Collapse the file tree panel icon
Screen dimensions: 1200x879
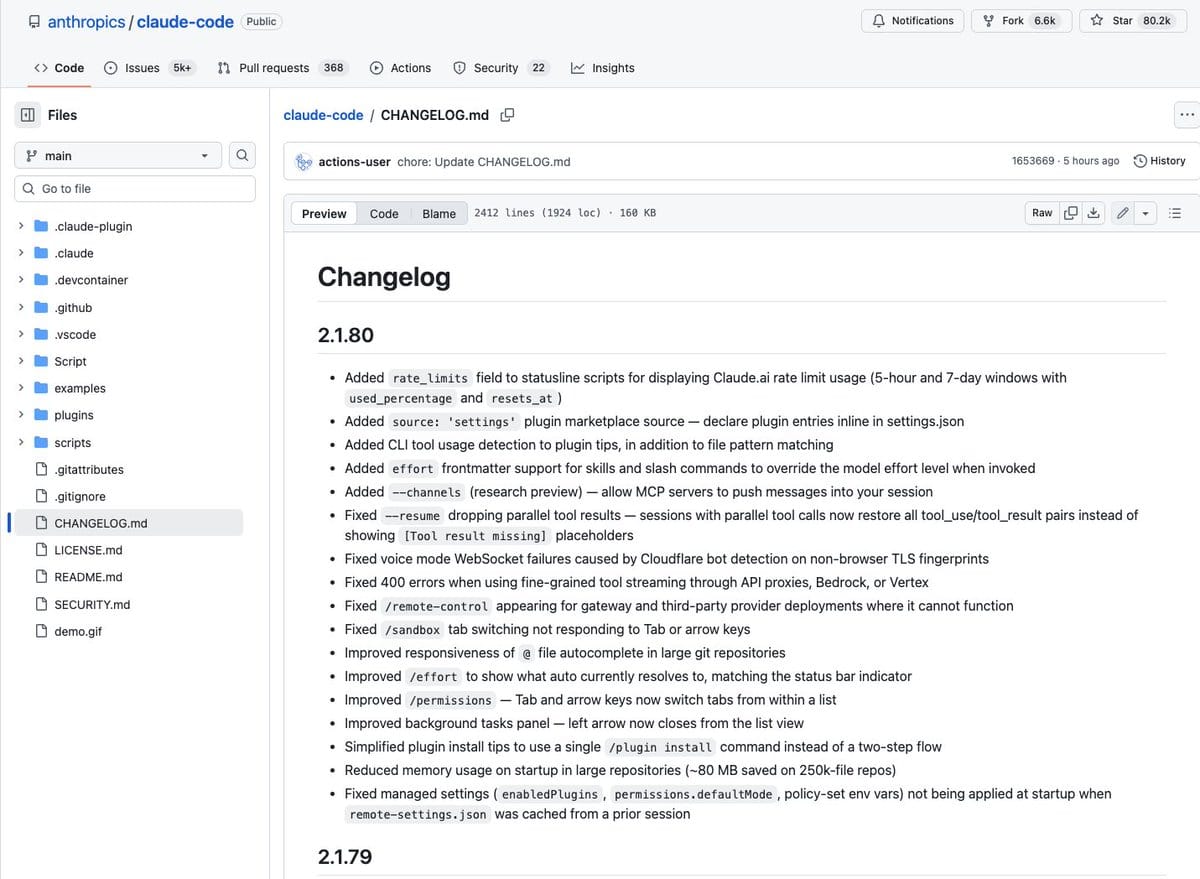point(28,115)
